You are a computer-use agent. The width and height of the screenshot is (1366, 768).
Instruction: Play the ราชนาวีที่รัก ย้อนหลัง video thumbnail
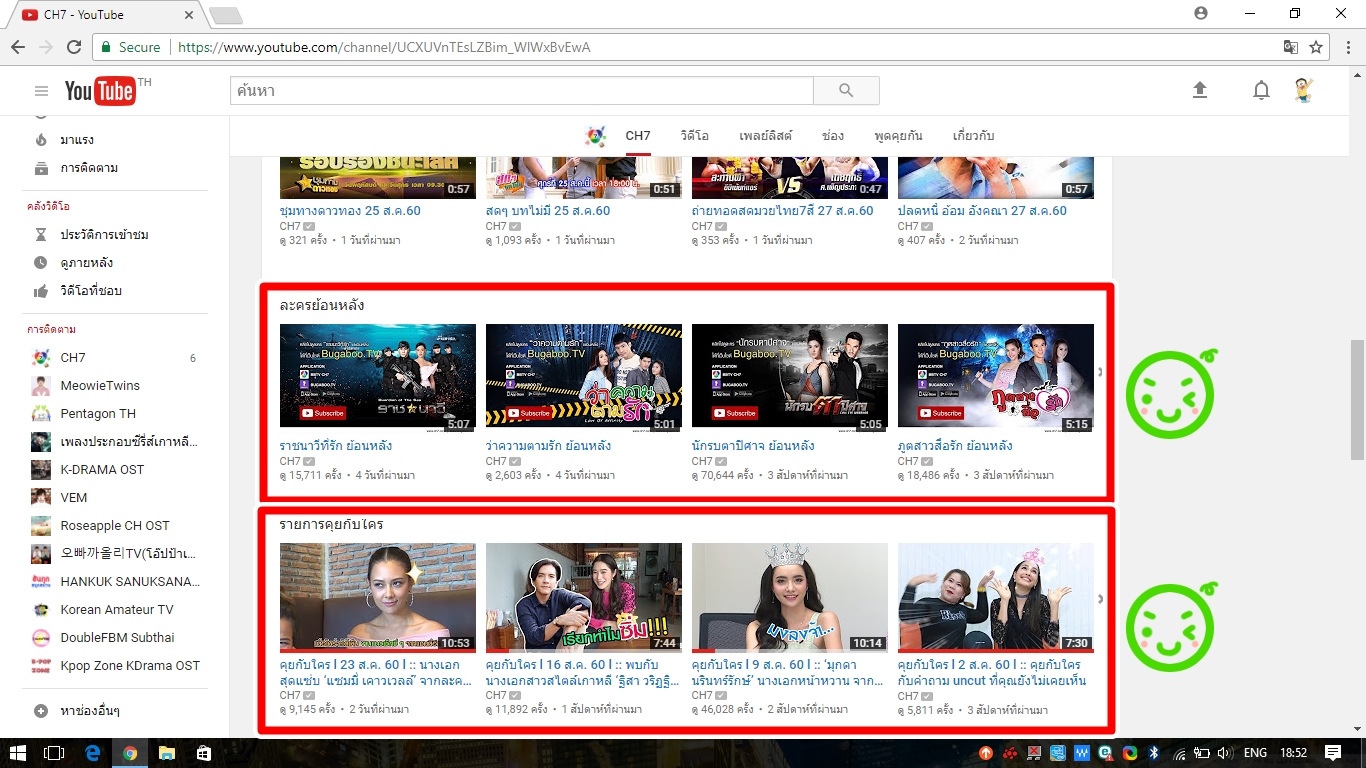(x=378, y=376)
